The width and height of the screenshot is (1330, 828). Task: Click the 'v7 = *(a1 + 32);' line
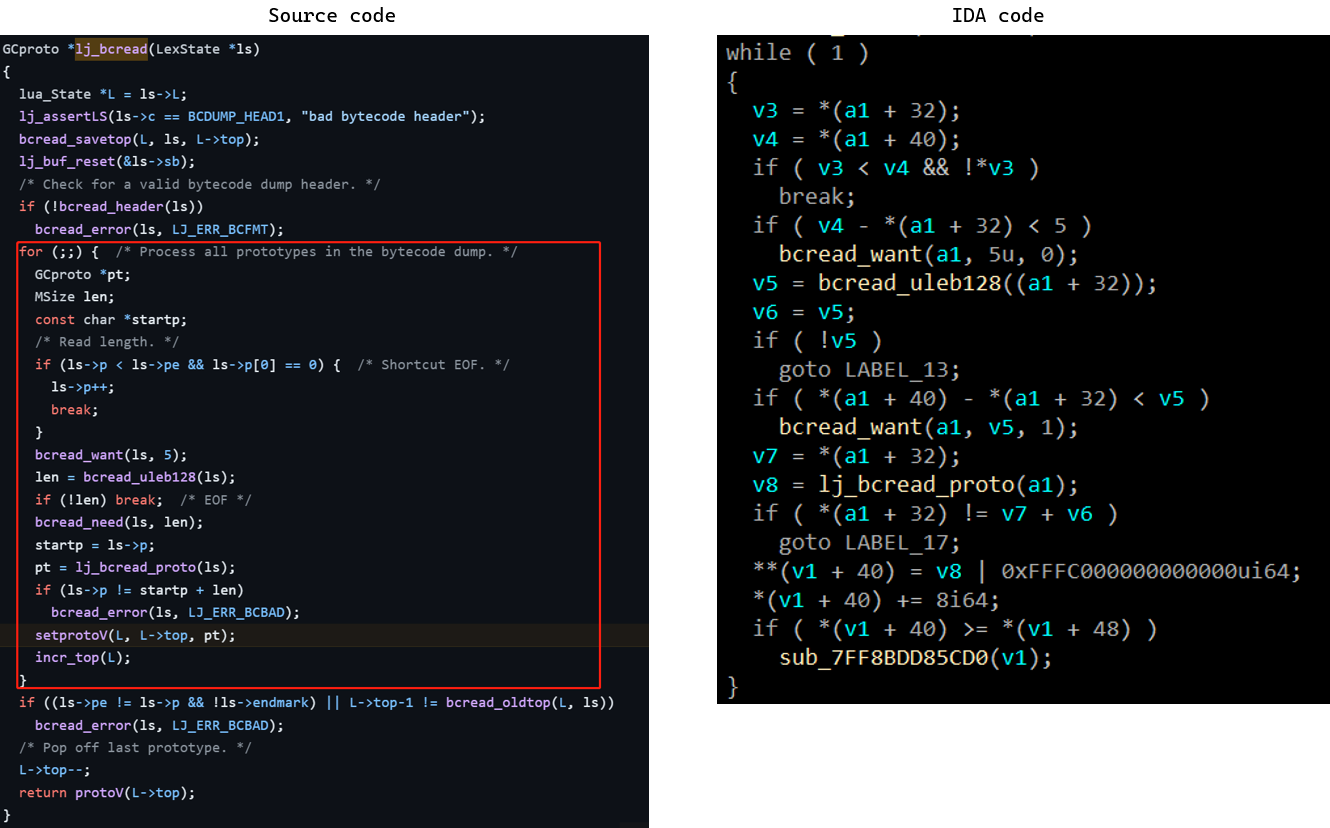856,456
